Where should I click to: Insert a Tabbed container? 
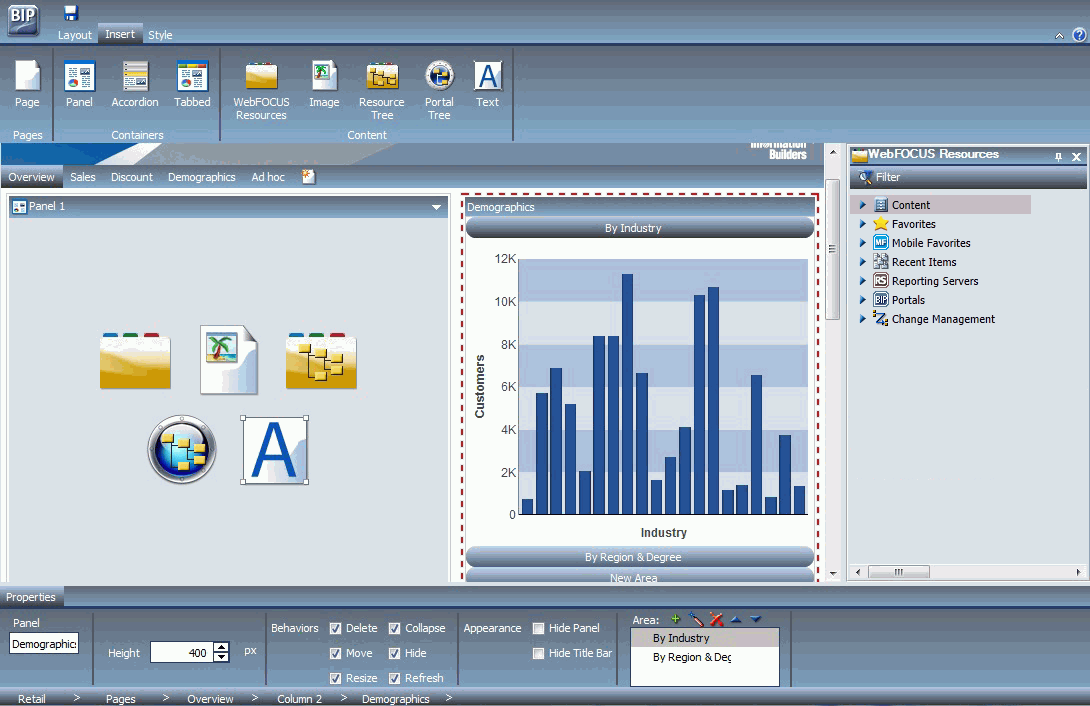192,84
